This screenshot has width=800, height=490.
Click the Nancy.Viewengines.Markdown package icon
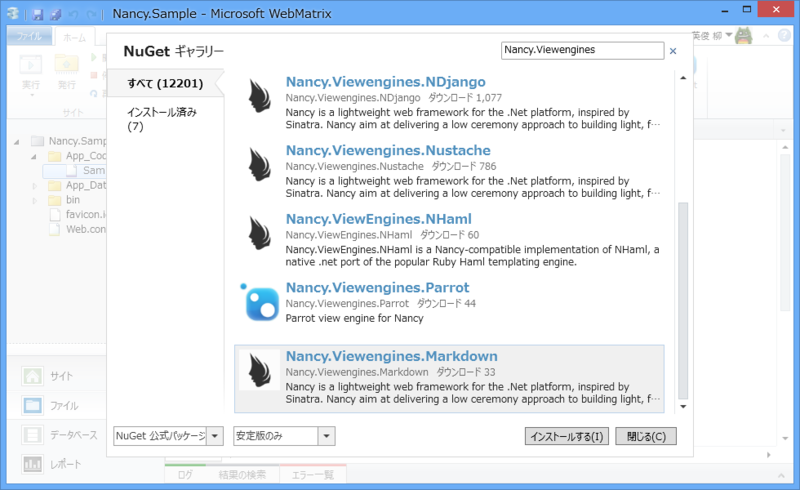pos(259,371)
